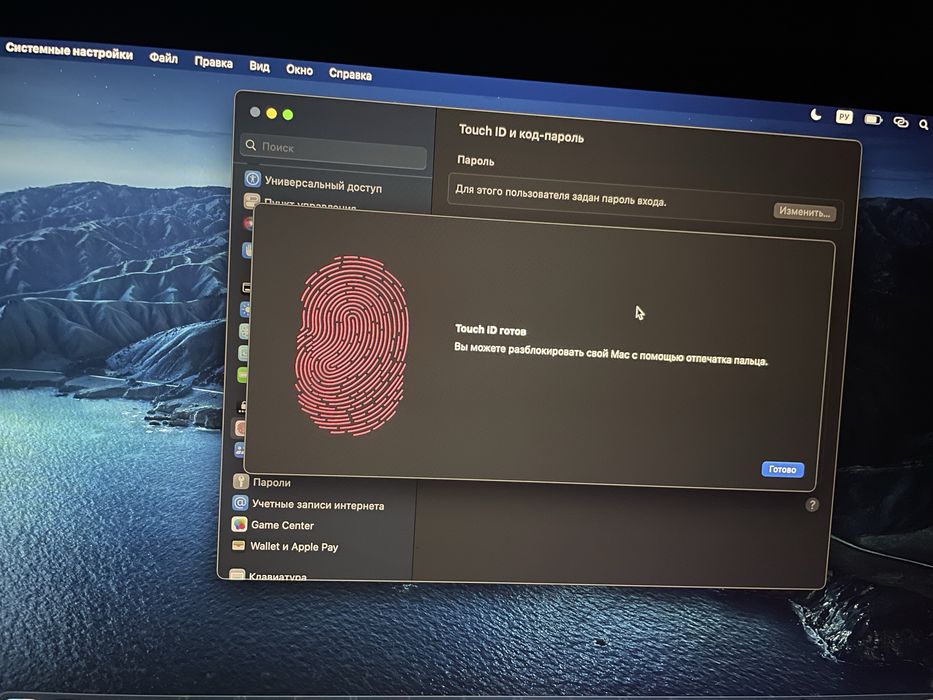Confirm Touch ID setup with Готово
This screenshot has height=700, width=933.
coord(782,470)
